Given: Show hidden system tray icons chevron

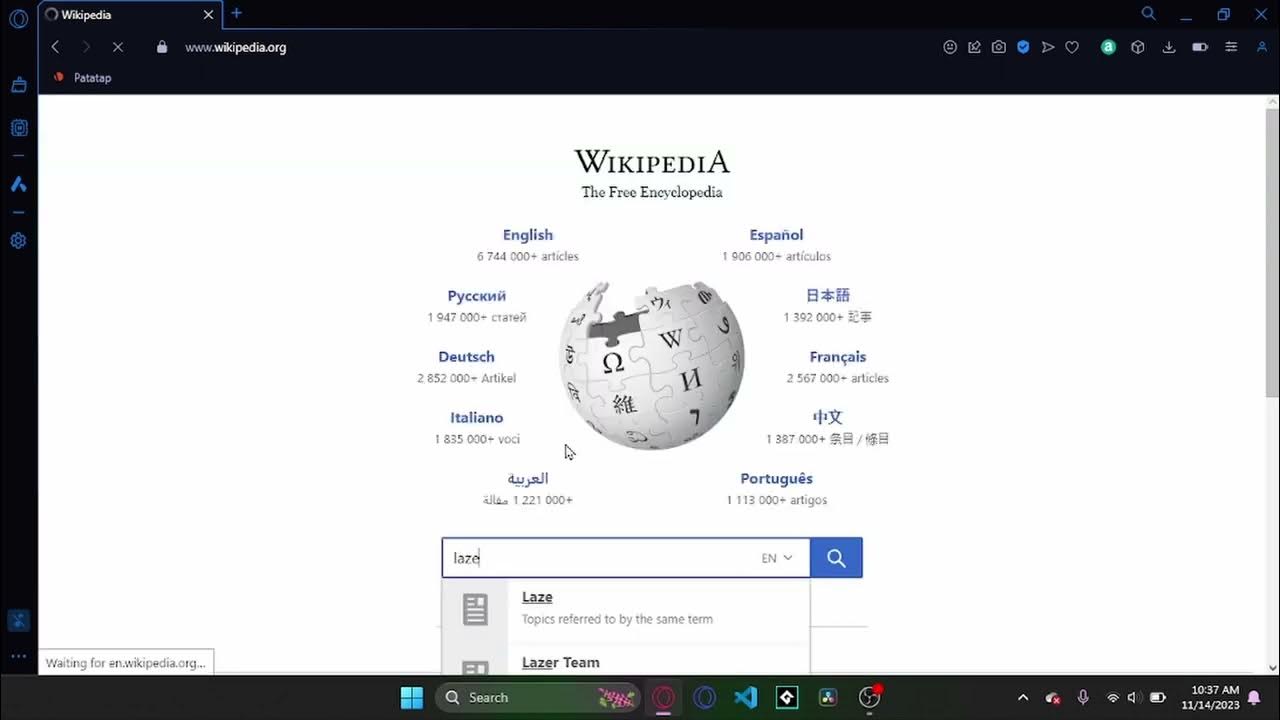Looking at the screenshot, I should point(1022,697).
